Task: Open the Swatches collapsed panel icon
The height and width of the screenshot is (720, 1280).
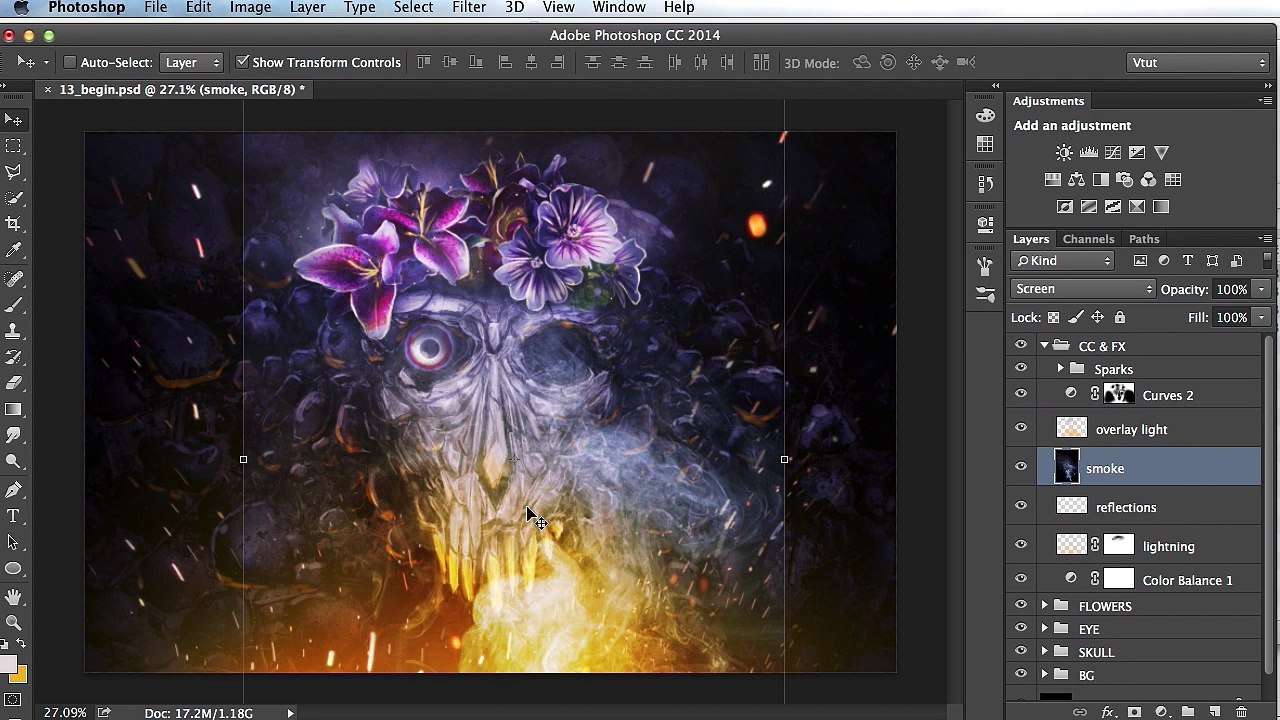Action: coord(985,145)
